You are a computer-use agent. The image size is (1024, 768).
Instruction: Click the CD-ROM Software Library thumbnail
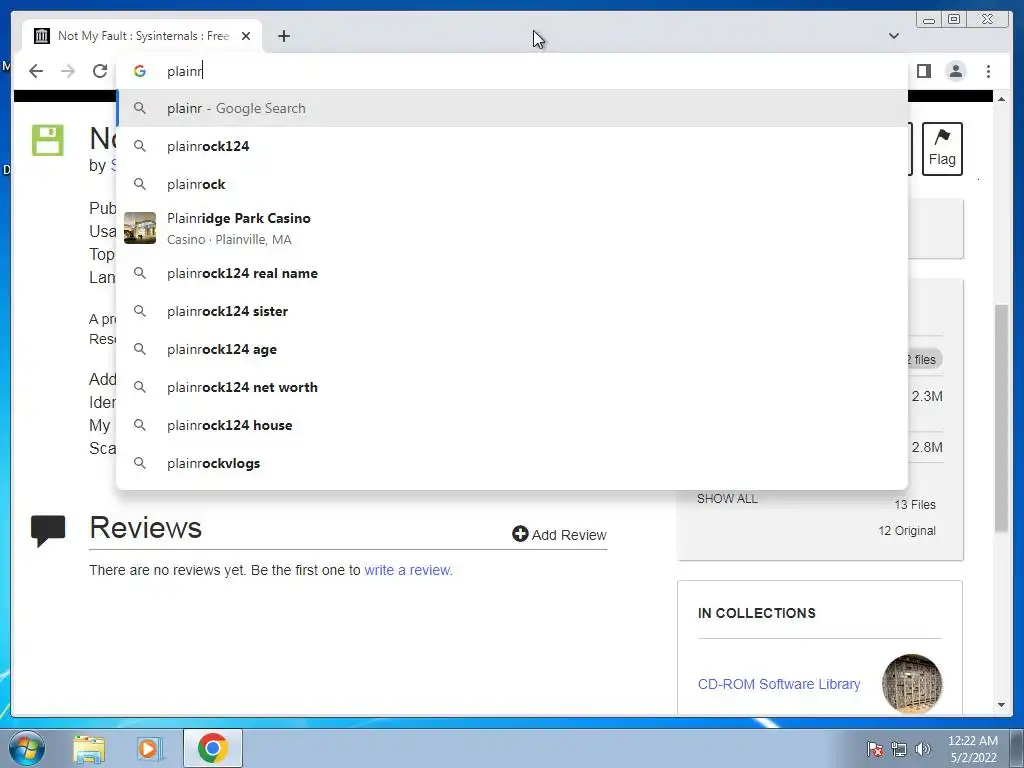(912, 683)
